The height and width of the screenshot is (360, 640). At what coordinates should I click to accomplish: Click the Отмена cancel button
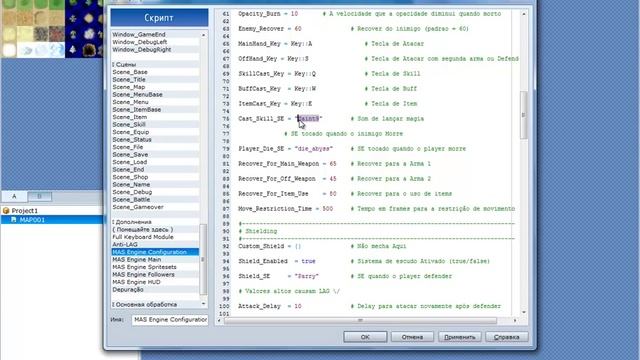(x=412, y=337)
